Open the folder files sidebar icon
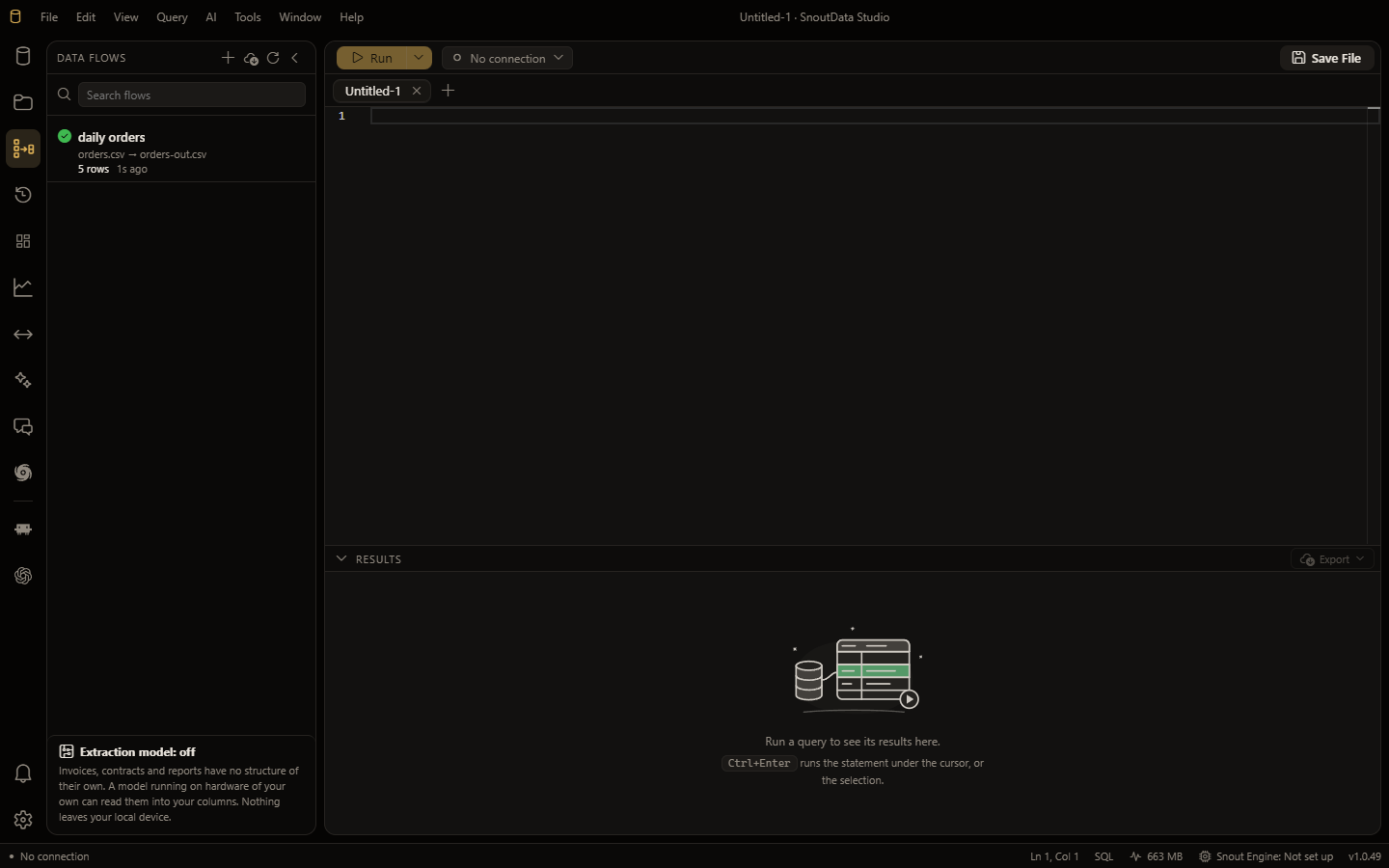The height and width of the screenshot is (868, 1389). pos(23,102)
